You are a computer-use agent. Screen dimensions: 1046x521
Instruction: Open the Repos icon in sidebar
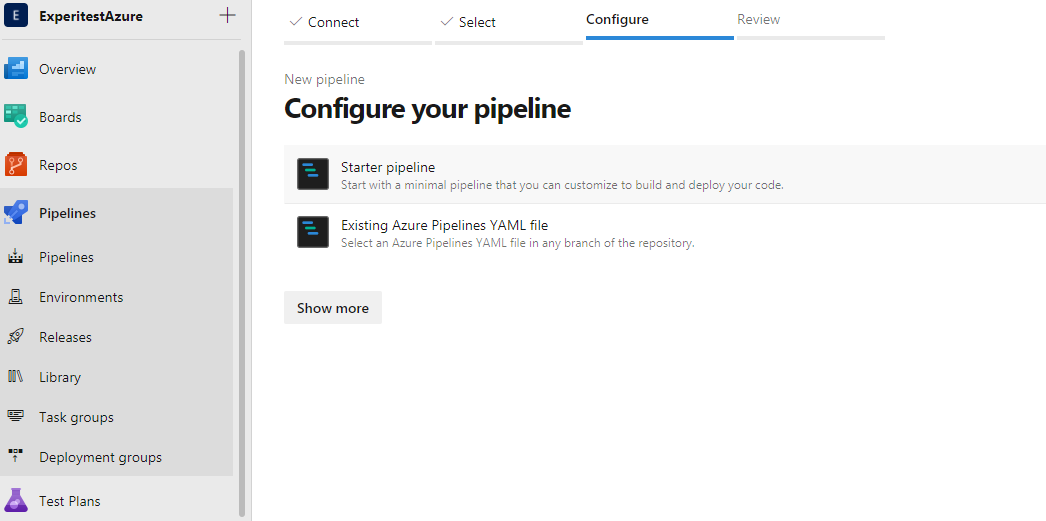(16, 165)
